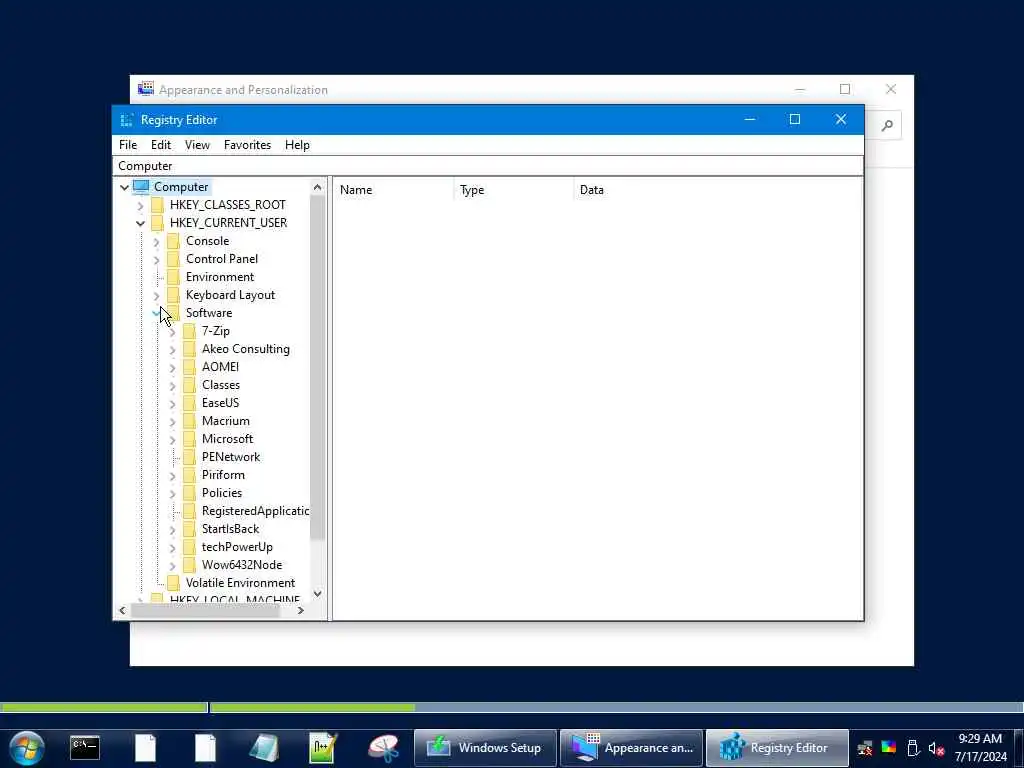Click the tree scroll-up arrow

click(317, 187)
